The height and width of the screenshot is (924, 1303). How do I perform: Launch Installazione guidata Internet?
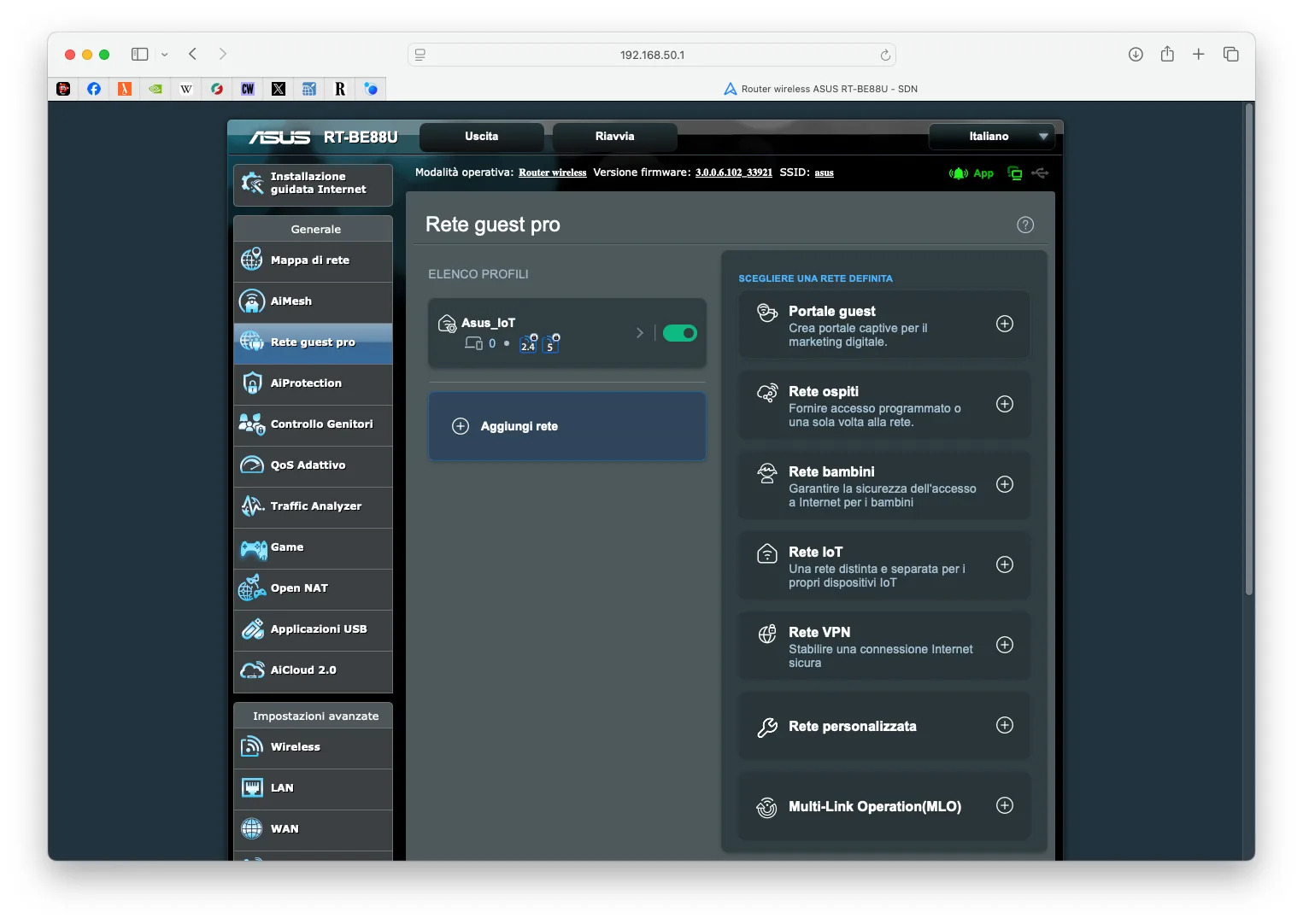(313, 184)
